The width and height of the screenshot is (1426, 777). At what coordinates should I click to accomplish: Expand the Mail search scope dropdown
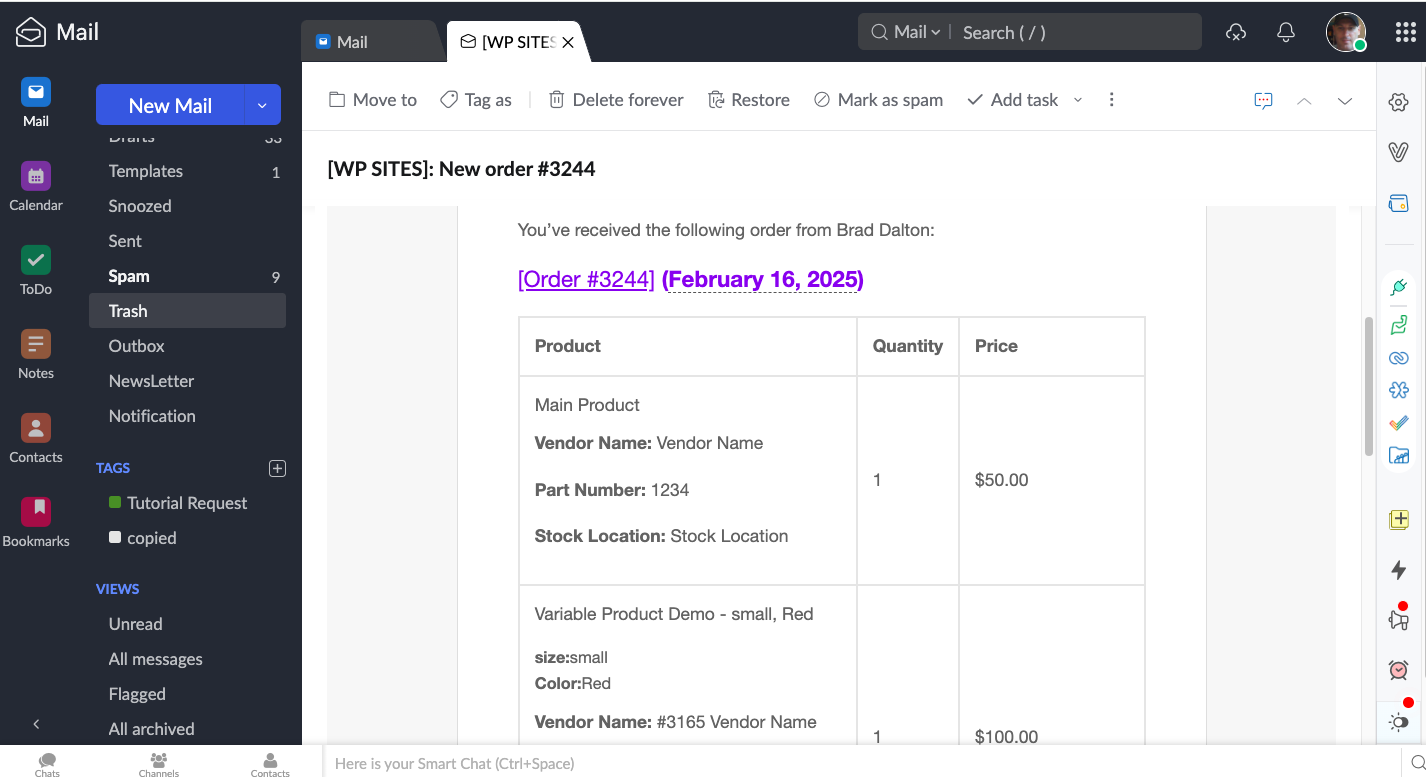pyautogui.click(x=918, y=32)
